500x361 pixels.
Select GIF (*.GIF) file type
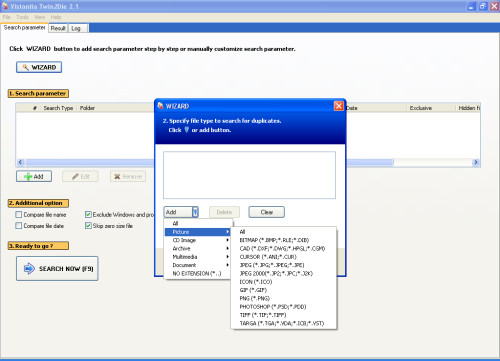coord(284,290)
